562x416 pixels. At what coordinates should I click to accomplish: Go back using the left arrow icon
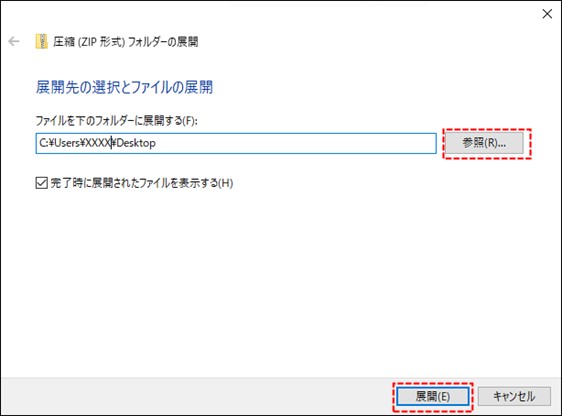click(14, 42)
